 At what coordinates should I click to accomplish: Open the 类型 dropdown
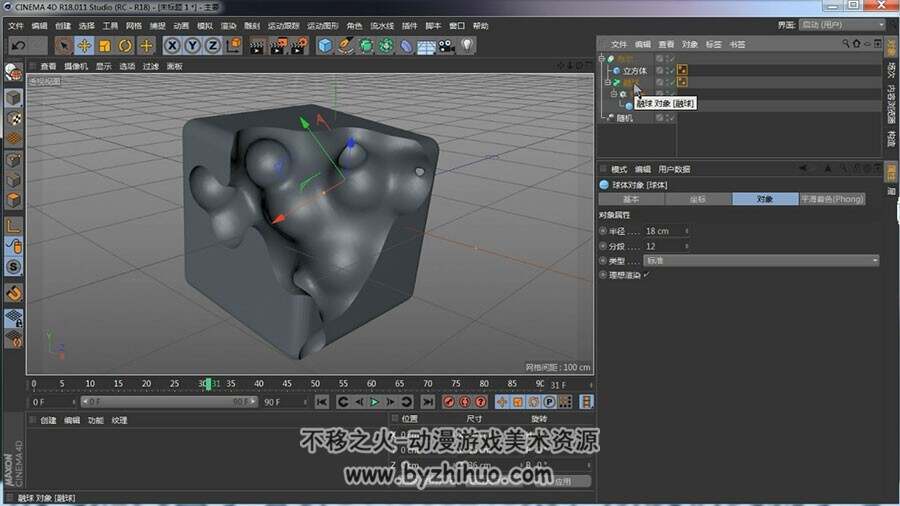(x=761, y=260)
